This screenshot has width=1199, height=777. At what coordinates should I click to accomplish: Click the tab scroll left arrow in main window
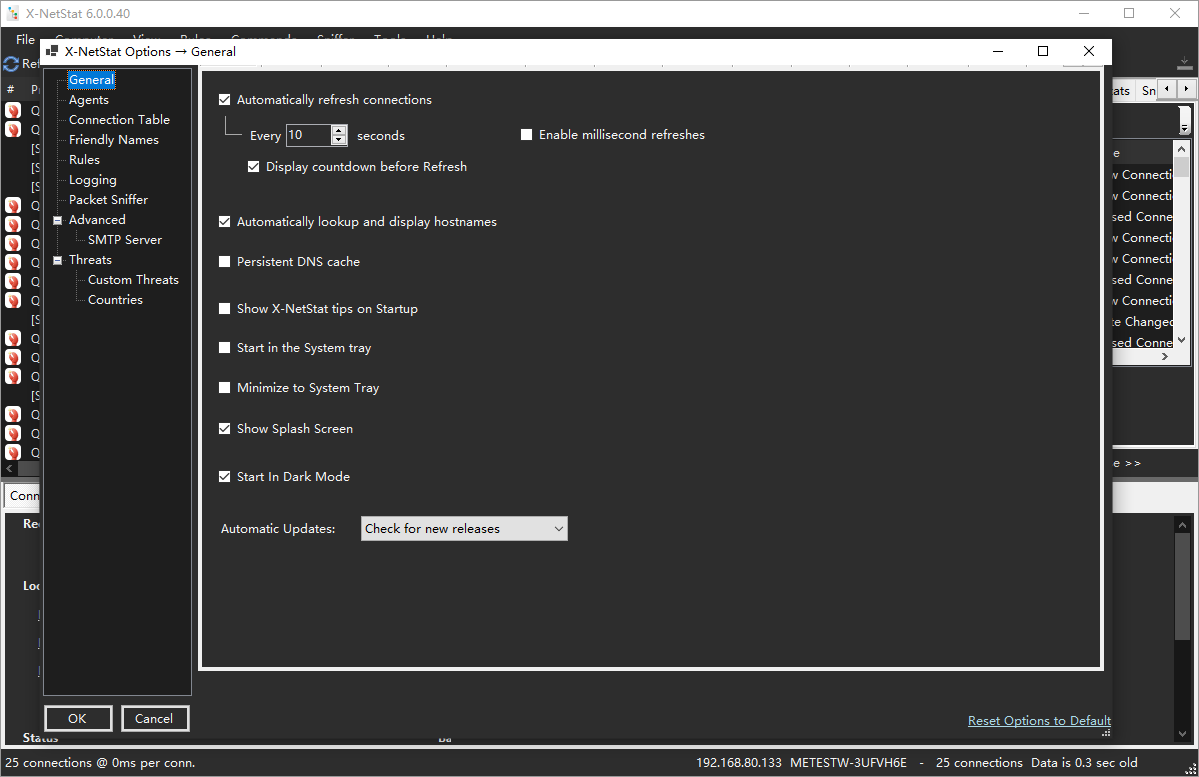tap(1167, 89)
